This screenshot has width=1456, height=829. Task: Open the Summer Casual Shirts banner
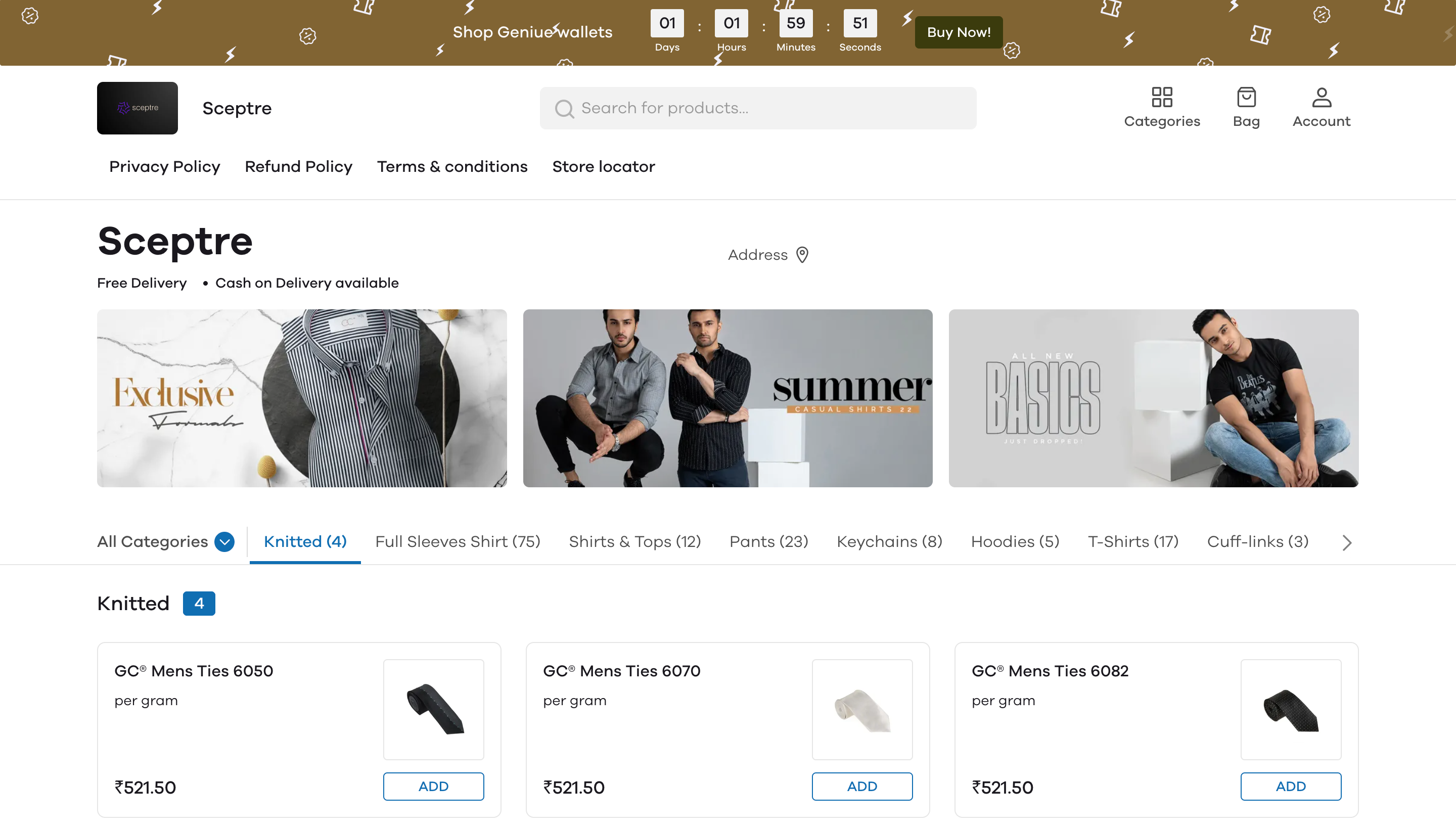pos(727,398)
